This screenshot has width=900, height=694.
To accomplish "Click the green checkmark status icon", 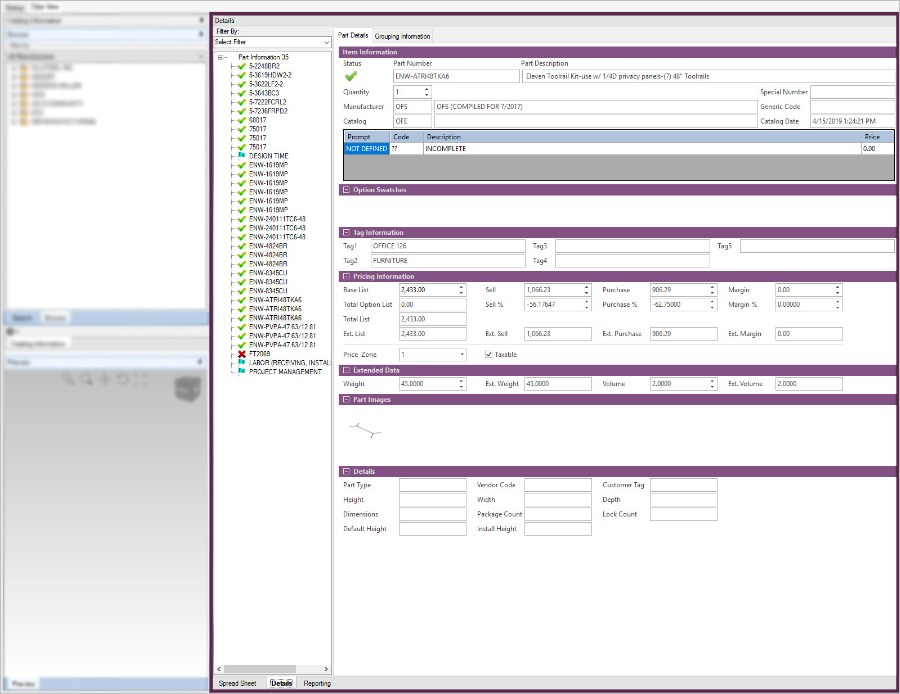I will pyautogui.click(x=351, y=76).
